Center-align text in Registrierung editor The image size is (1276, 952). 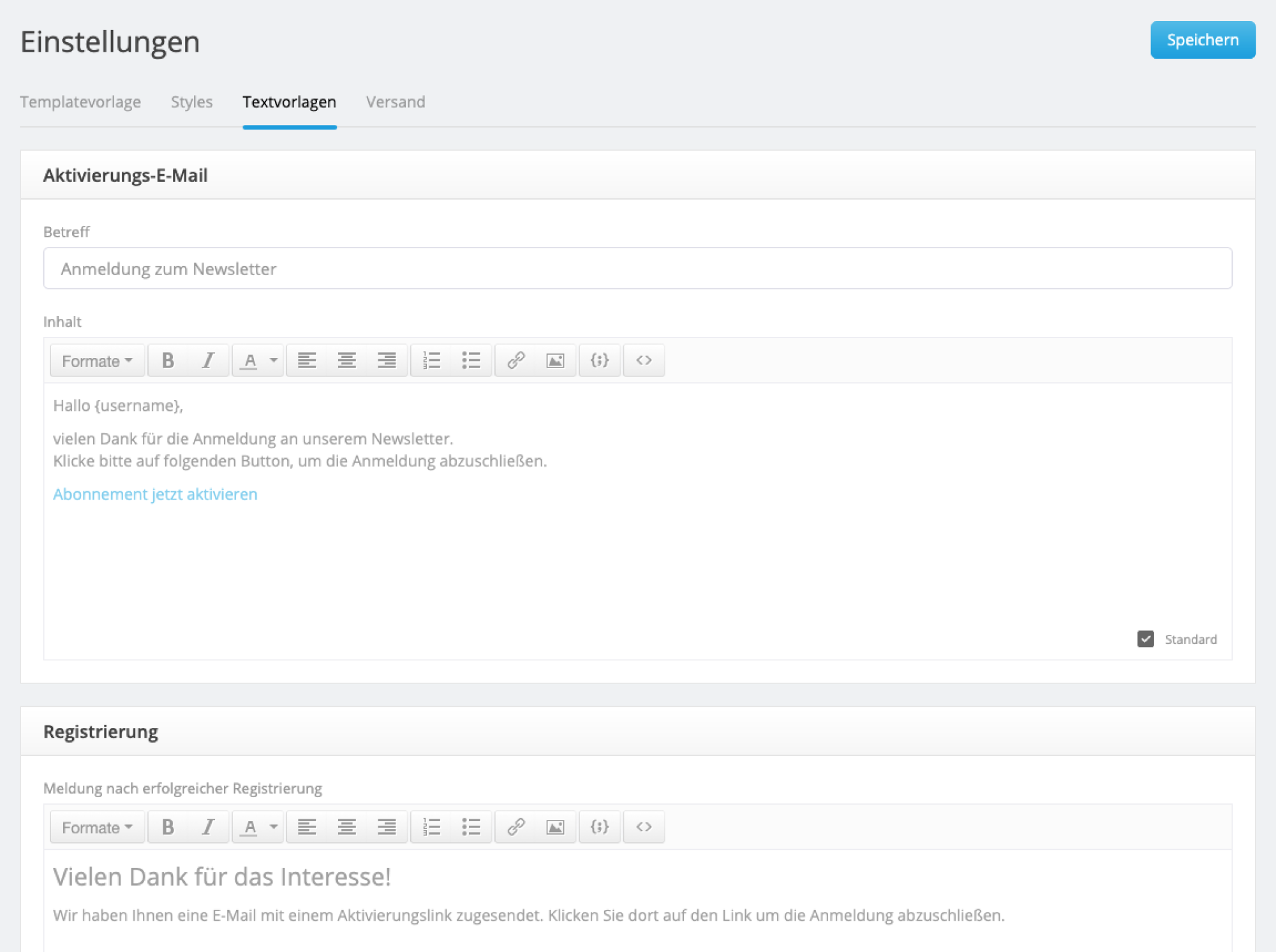pos(346,827)
